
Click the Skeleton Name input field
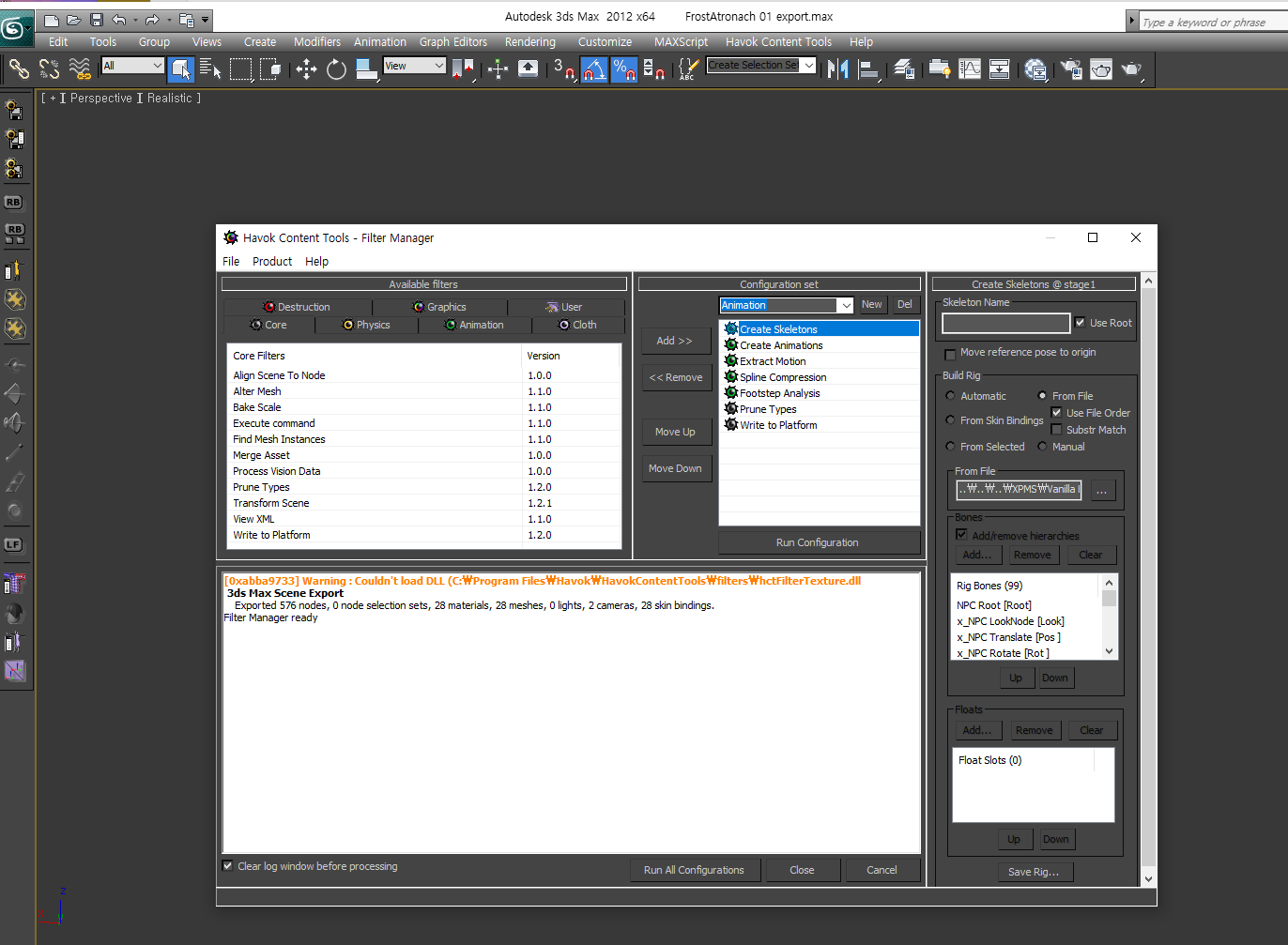coord(1006,323)
